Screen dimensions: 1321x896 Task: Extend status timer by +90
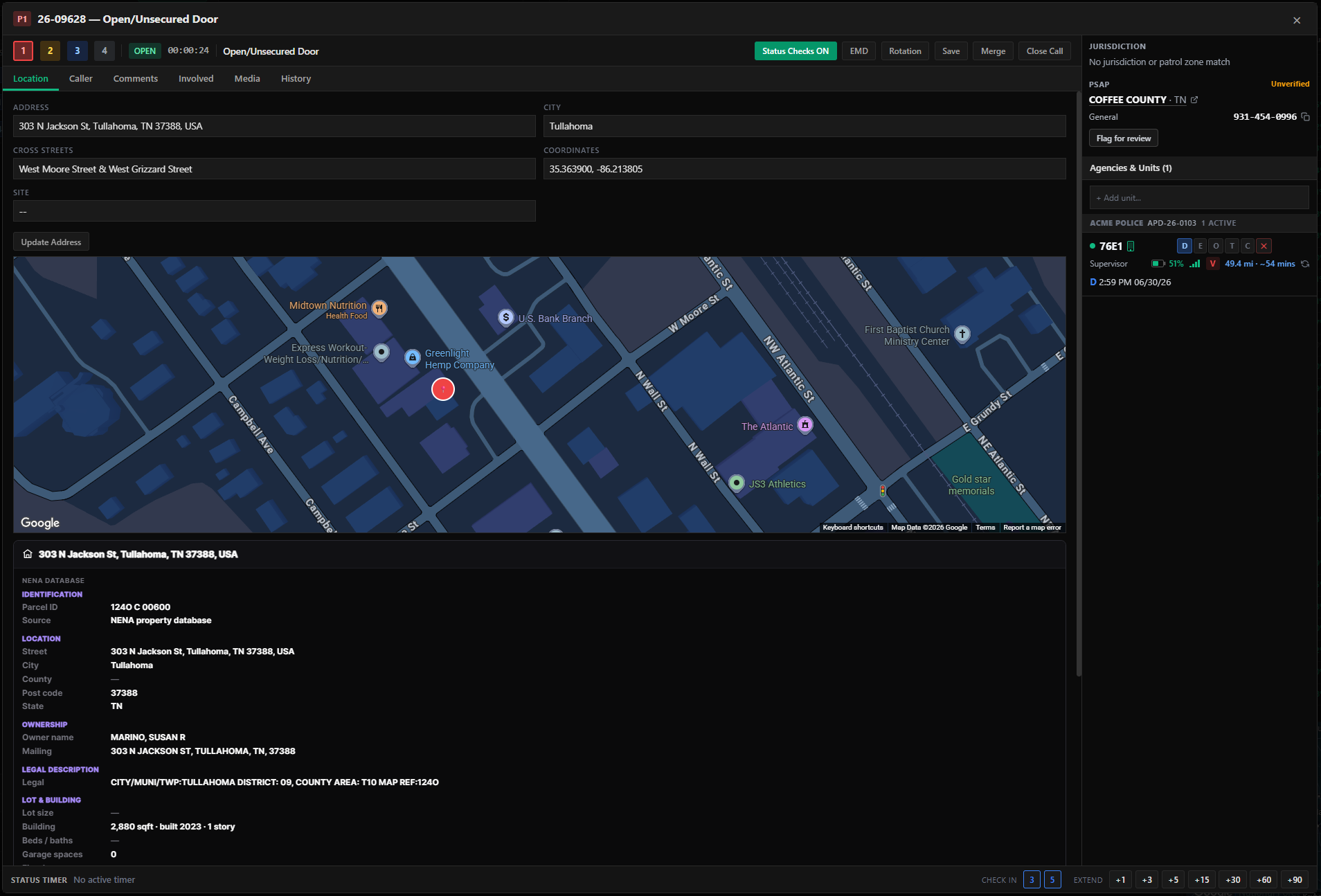tap(1295, 880)
